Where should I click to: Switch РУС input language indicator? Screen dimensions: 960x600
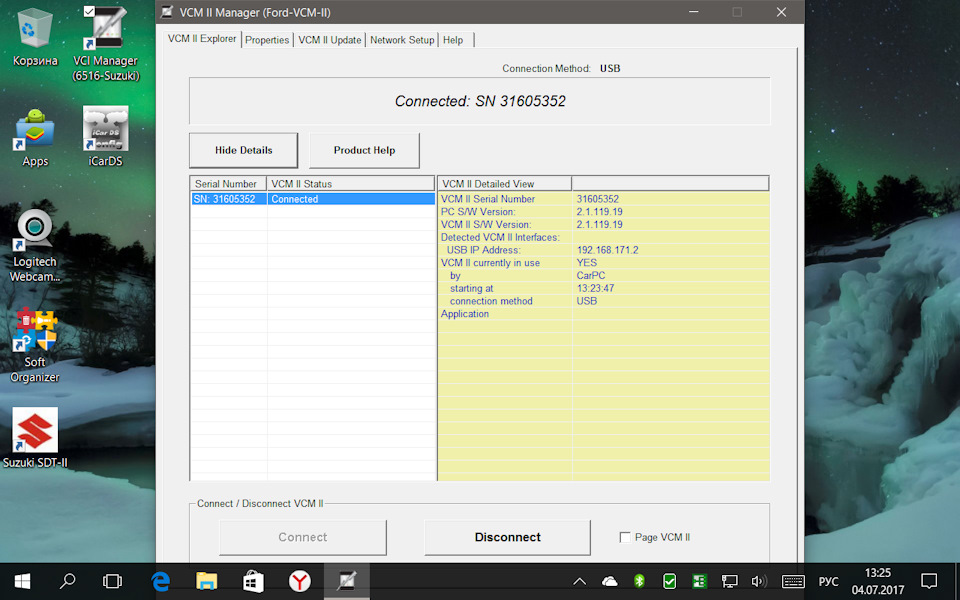828,581
